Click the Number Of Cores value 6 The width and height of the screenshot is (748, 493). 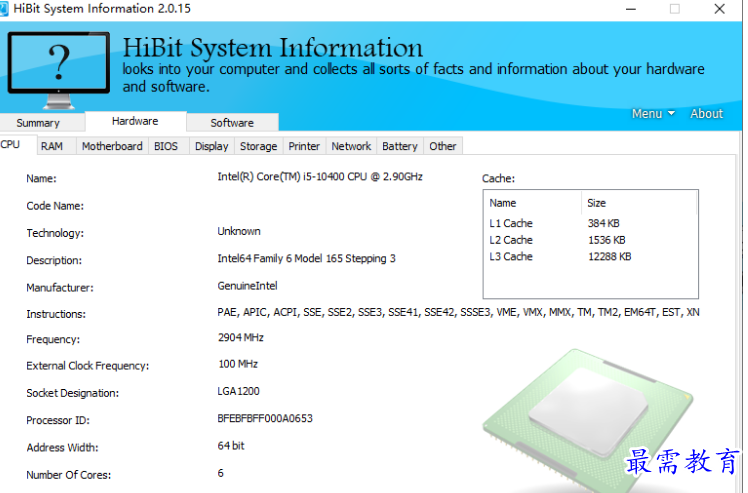[x=220, y=473]
